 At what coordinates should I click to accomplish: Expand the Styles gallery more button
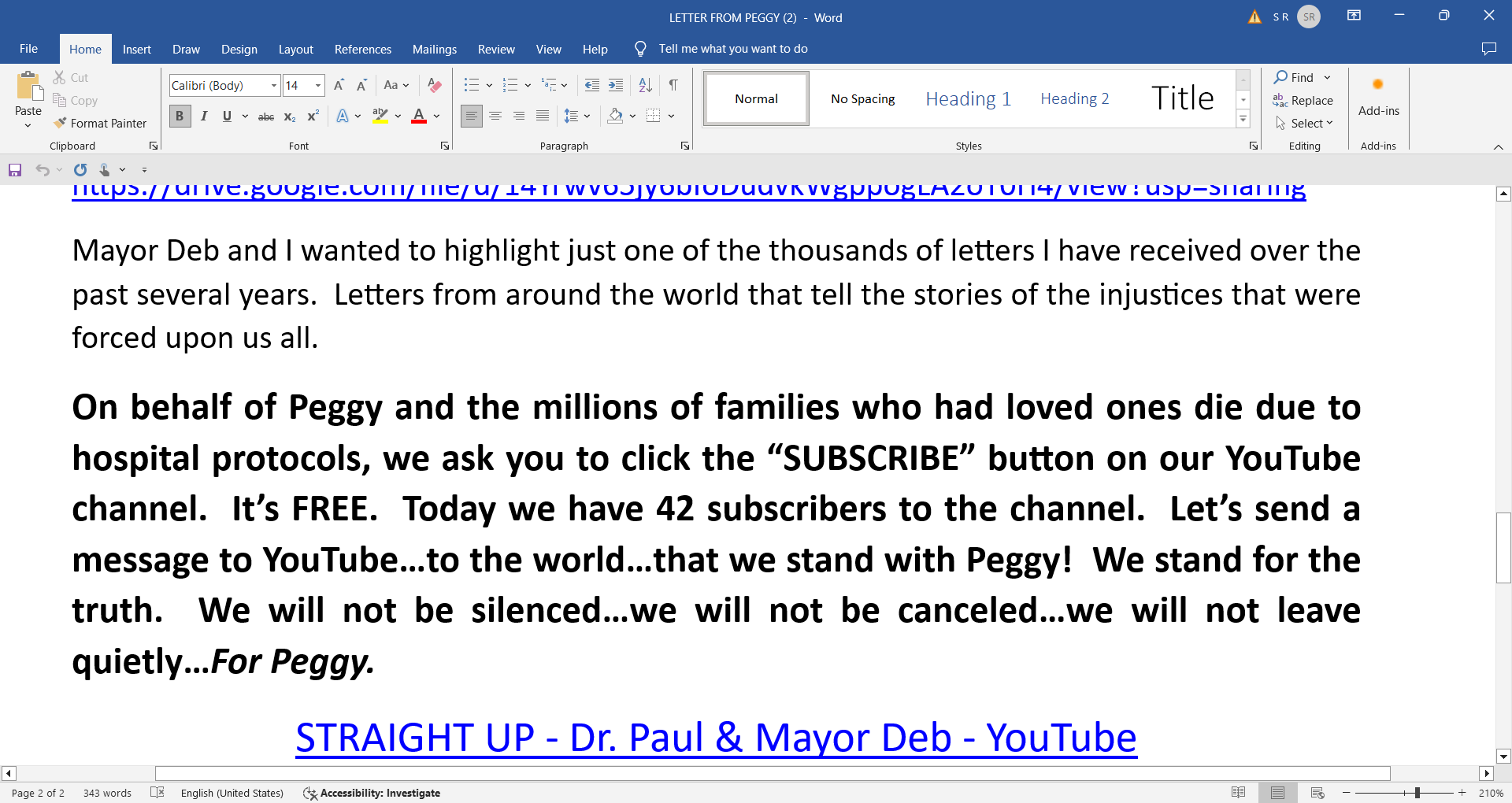click(x=1243, y=120)
